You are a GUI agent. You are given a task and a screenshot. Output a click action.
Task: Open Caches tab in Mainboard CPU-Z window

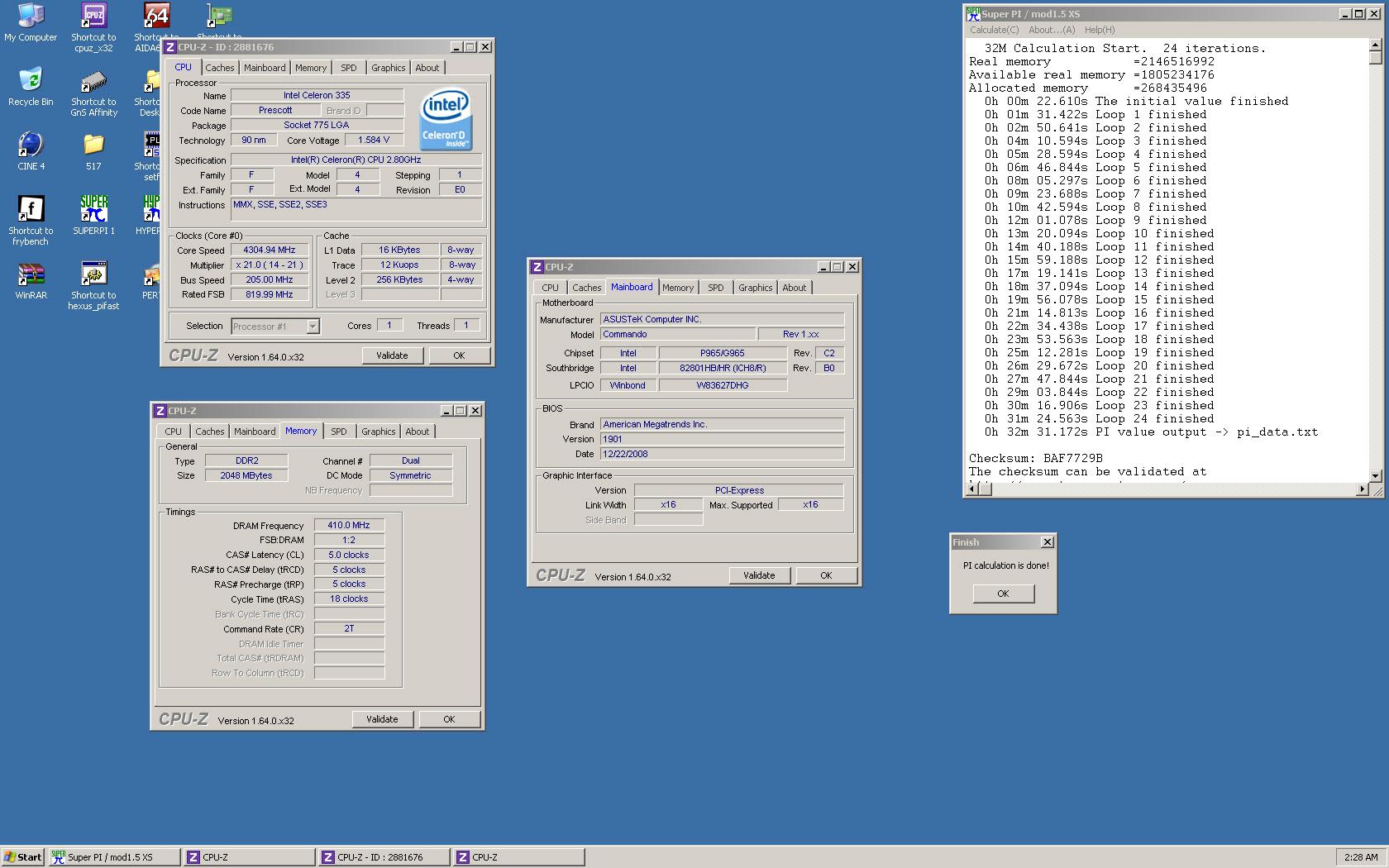tap(587, 288)
